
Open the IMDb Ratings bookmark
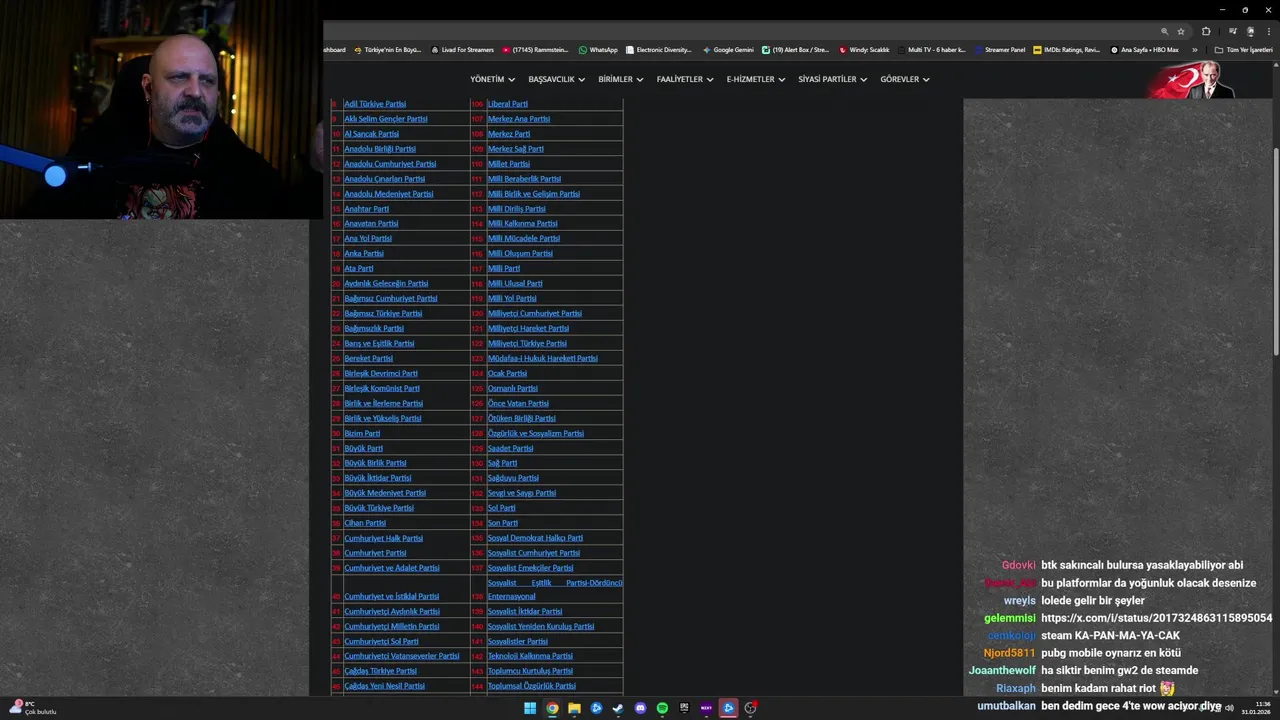(1067, 50)
